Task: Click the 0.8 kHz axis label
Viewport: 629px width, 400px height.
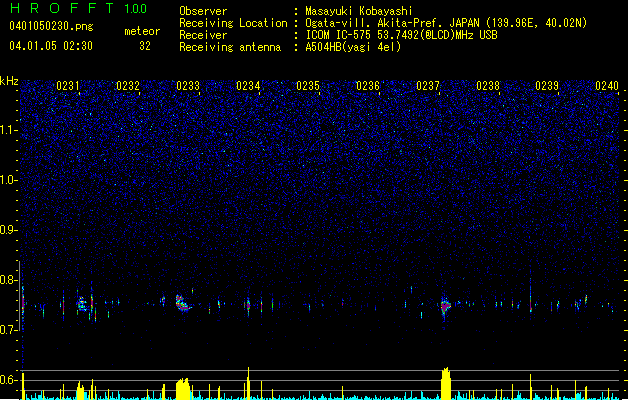Action: click(x=9, y=280)
